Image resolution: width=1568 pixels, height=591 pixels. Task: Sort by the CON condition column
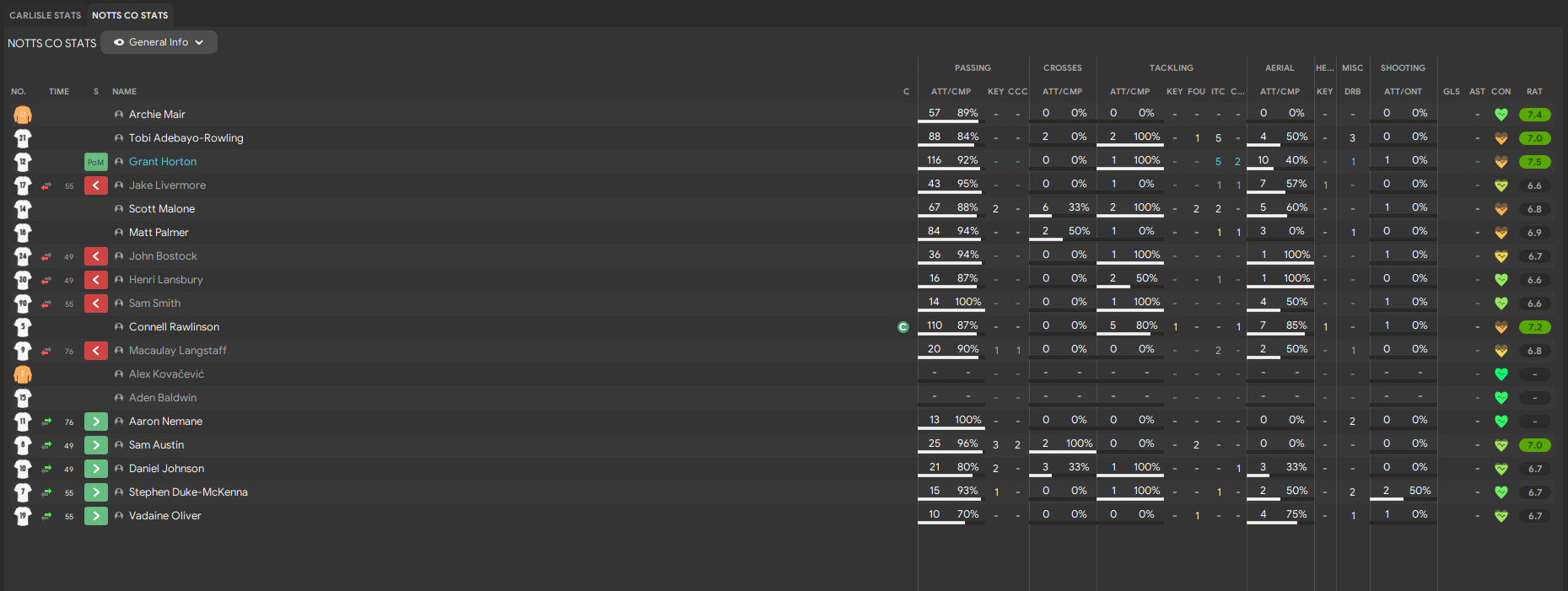(1501, 91)
